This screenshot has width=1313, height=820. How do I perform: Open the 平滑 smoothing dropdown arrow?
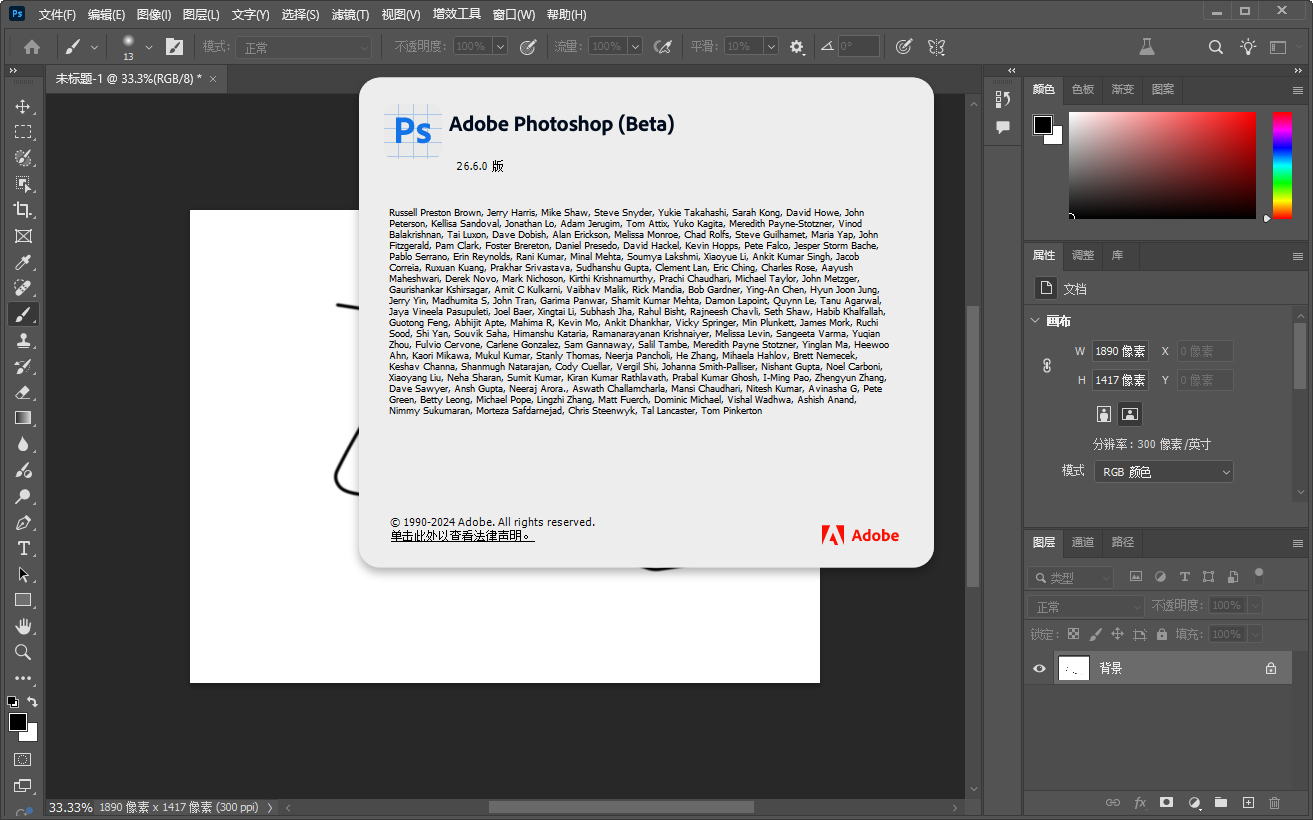tap(771, 46)
